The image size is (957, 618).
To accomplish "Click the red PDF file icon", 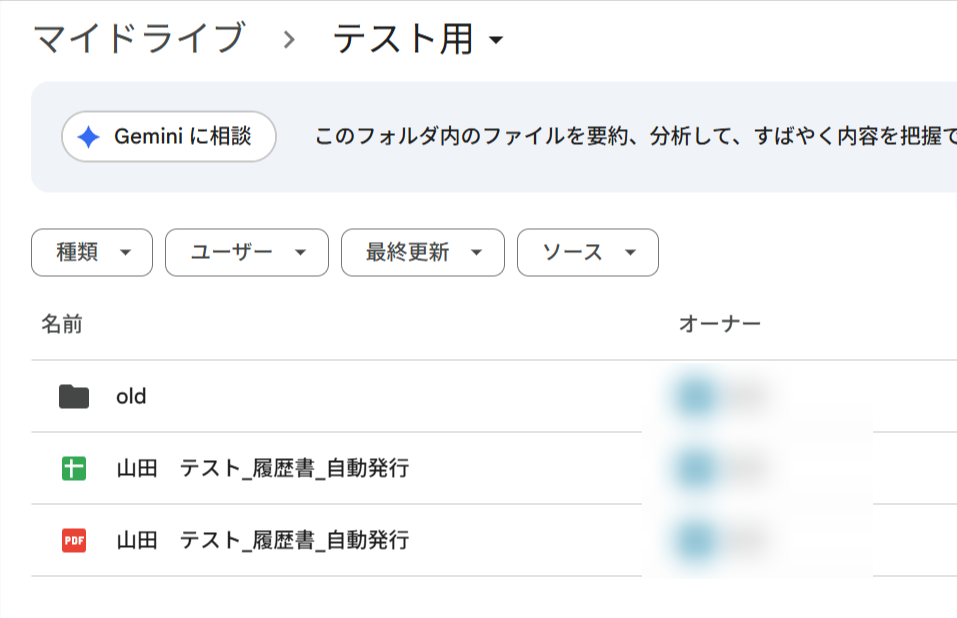I will 74,541.
